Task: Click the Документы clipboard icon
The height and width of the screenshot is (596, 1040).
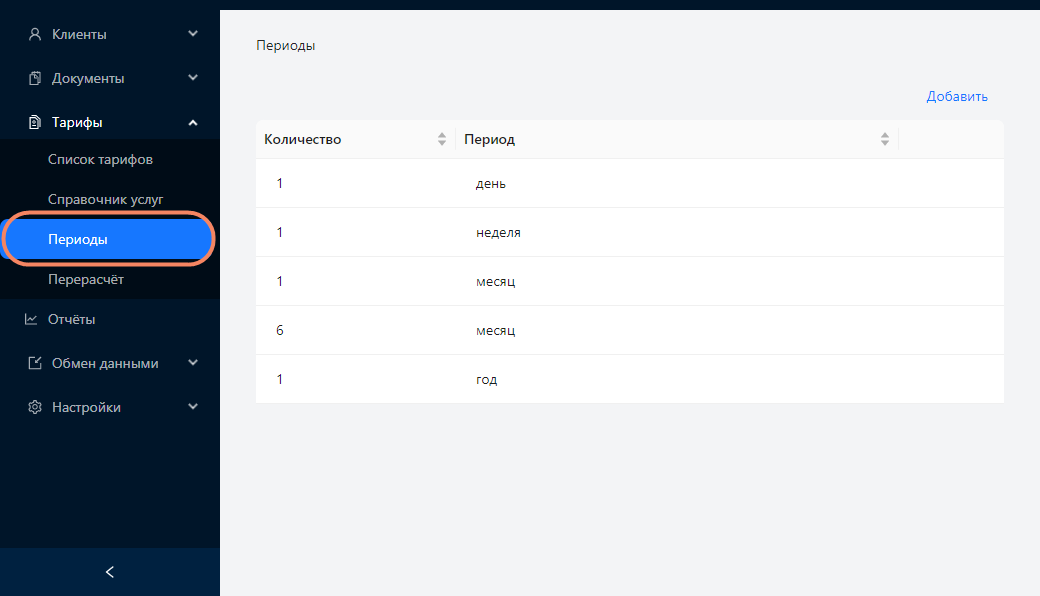Action: click(35, 78)
